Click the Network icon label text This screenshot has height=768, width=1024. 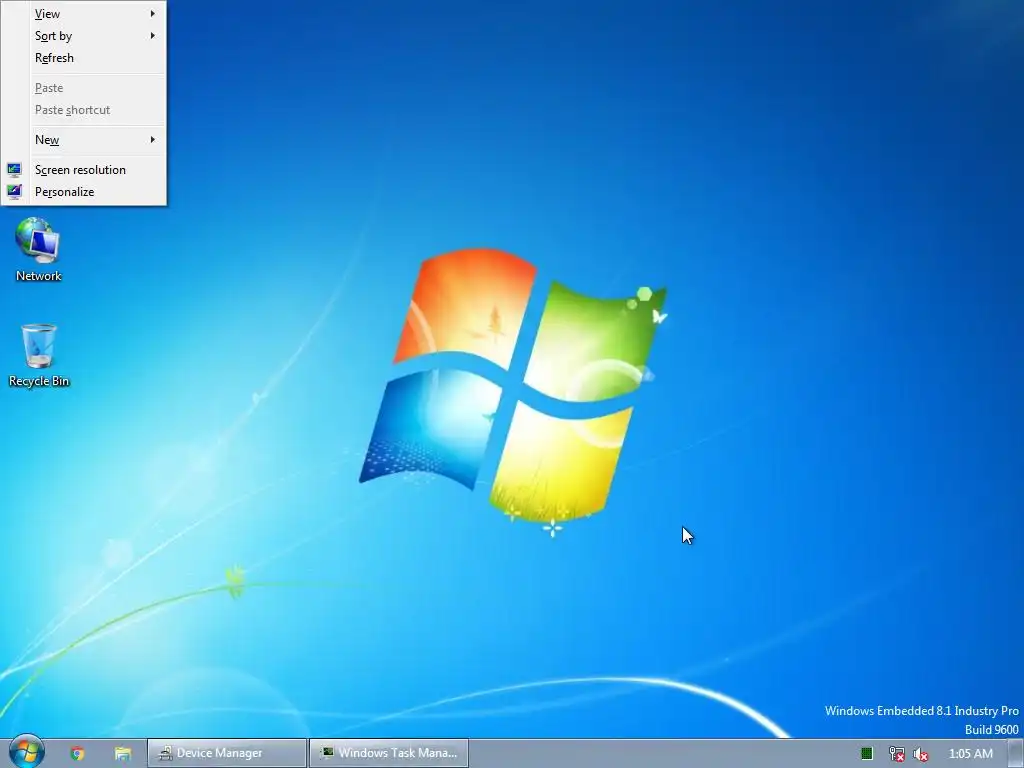click(x=39, y=276)
